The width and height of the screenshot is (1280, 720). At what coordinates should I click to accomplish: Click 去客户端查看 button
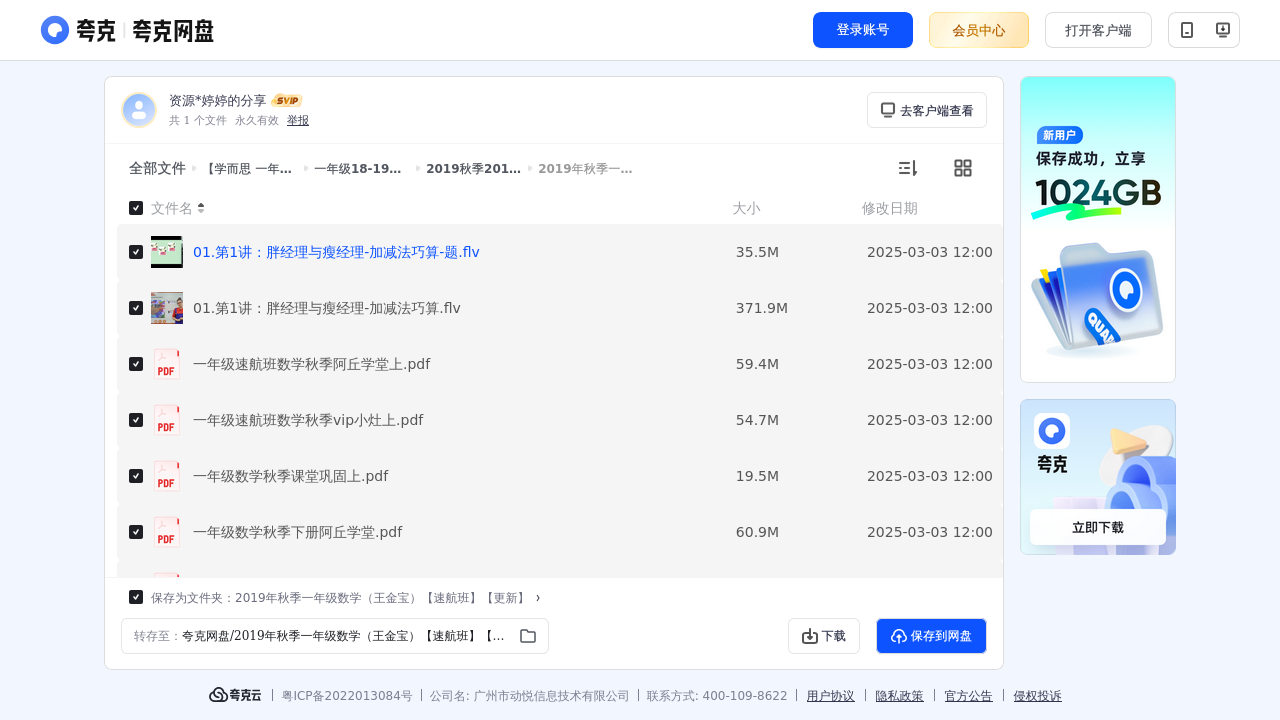click(x=927, y=110)
